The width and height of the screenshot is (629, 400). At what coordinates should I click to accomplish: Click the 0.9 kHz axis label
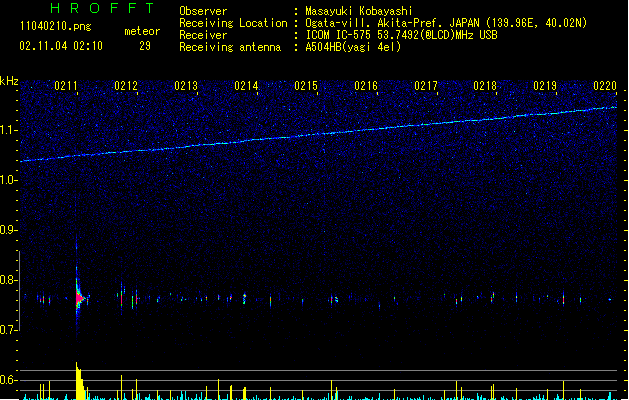(8, 230)
